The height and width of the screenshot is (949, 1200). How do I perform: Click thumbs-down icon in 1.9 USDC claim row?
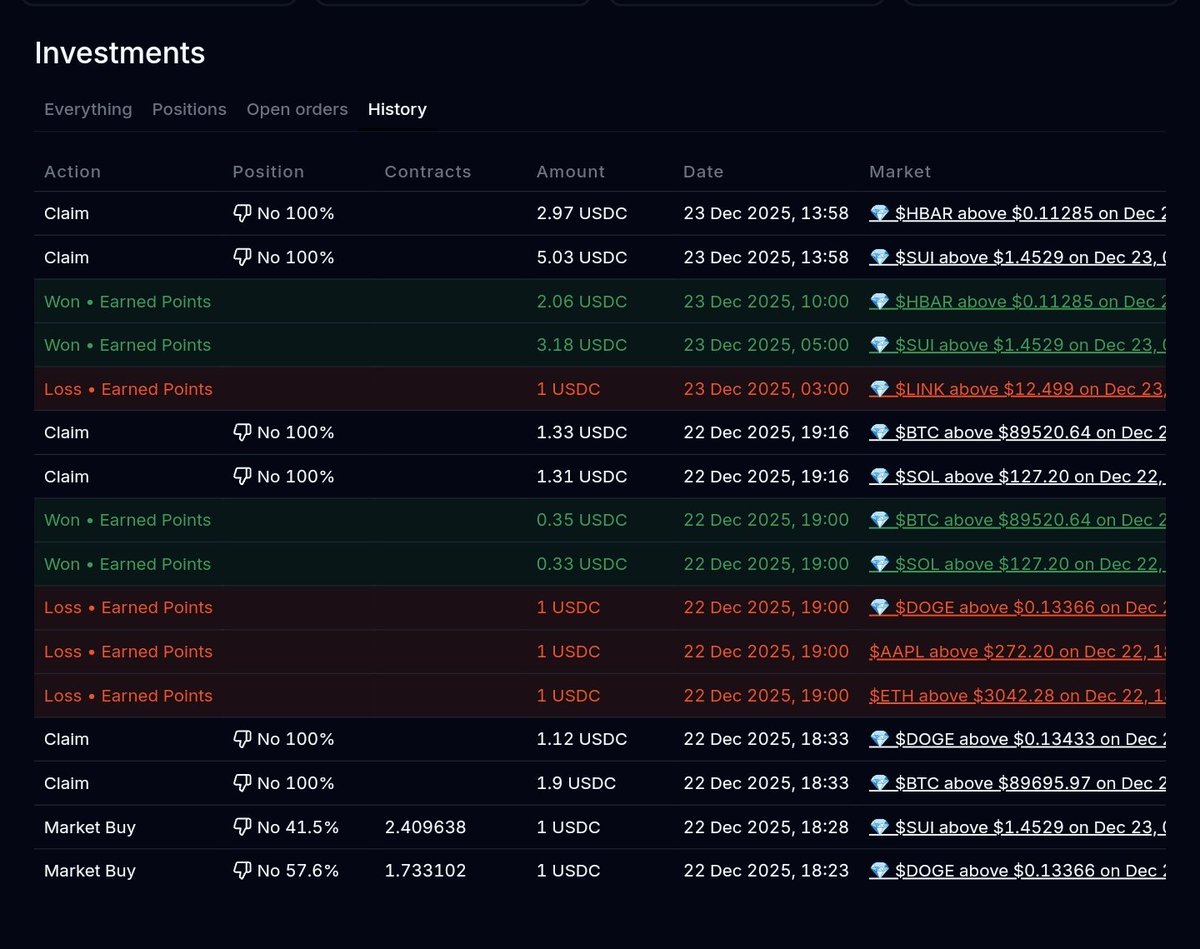[x=242, y=784]
